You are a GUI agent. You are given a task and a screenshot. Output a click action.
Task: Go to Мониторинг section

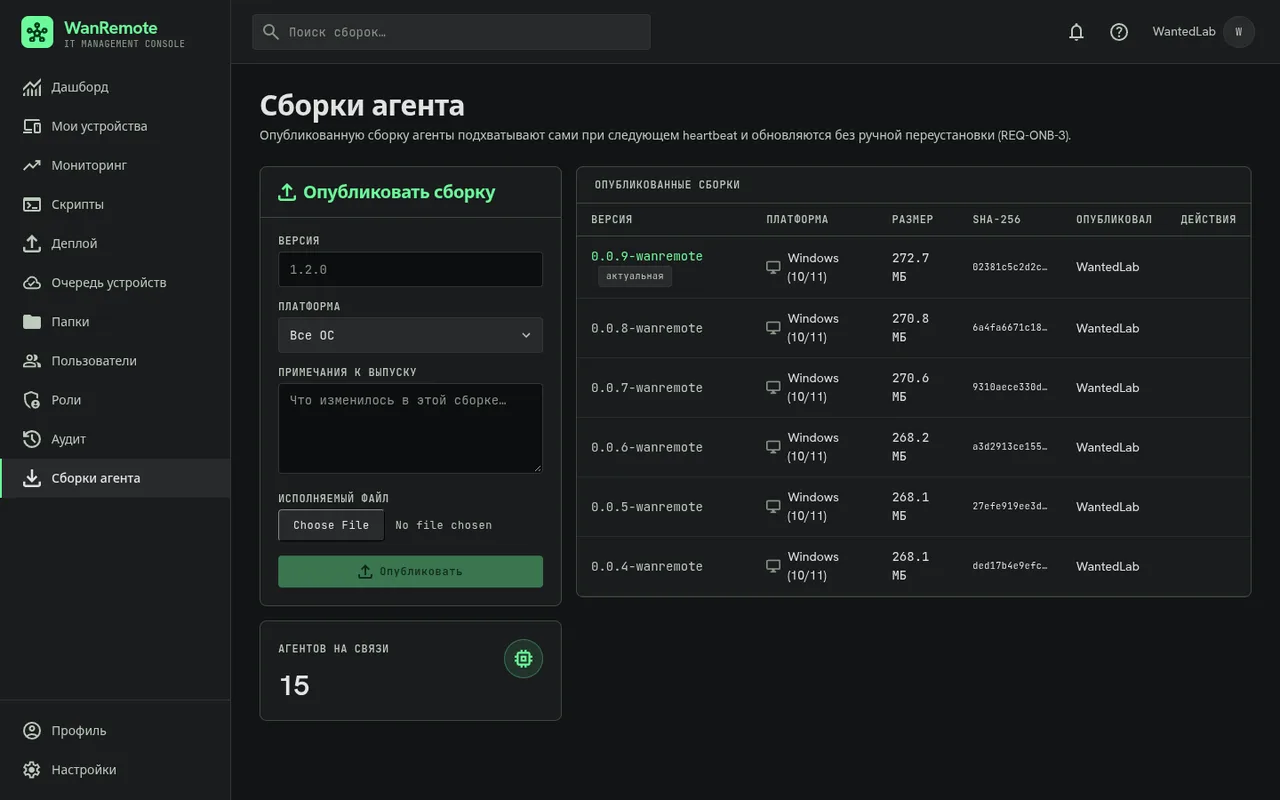115,165
